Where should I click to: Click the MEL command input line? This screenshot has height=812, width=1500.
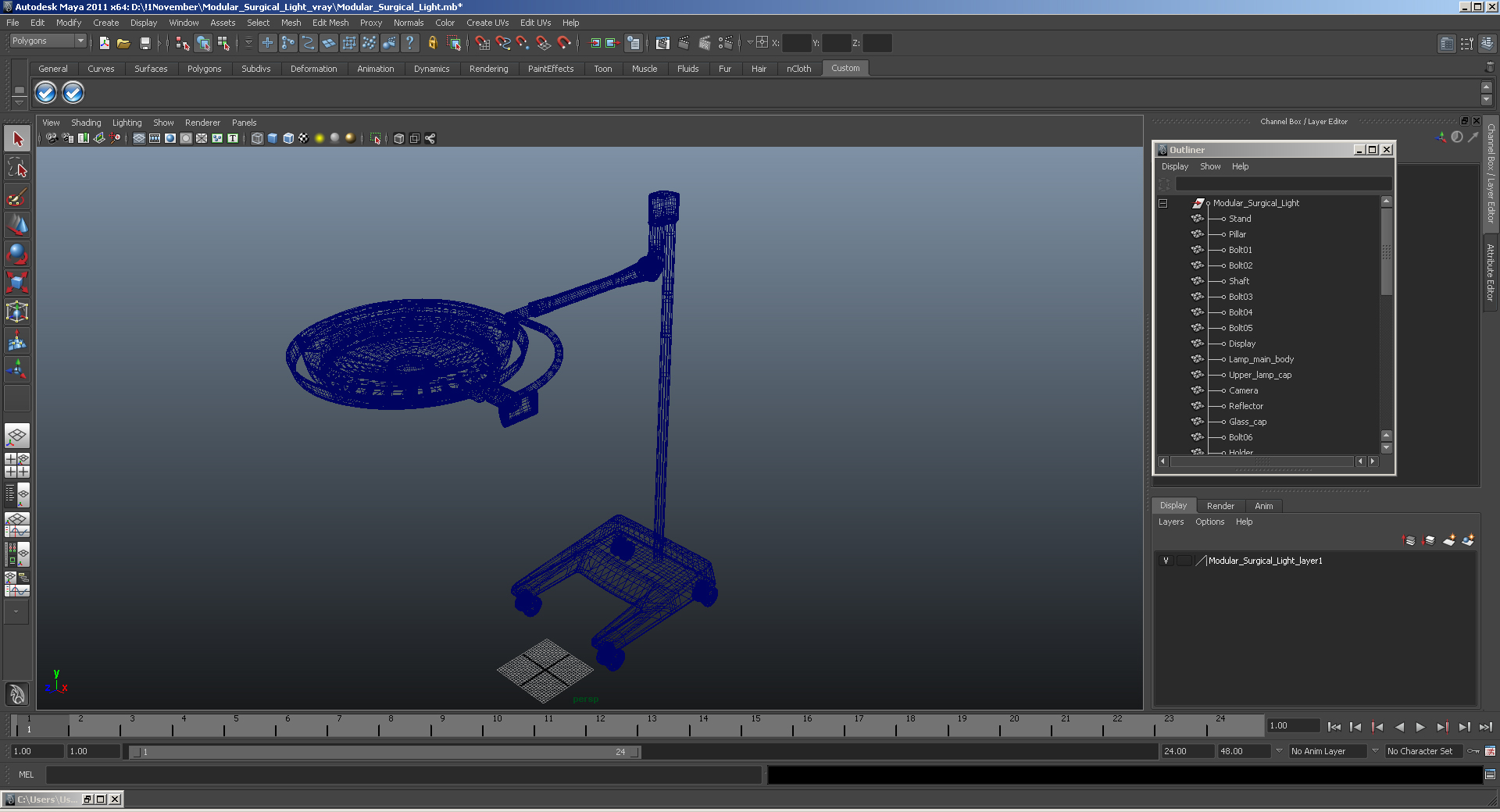pyautogui.click(x=403, y=775)
